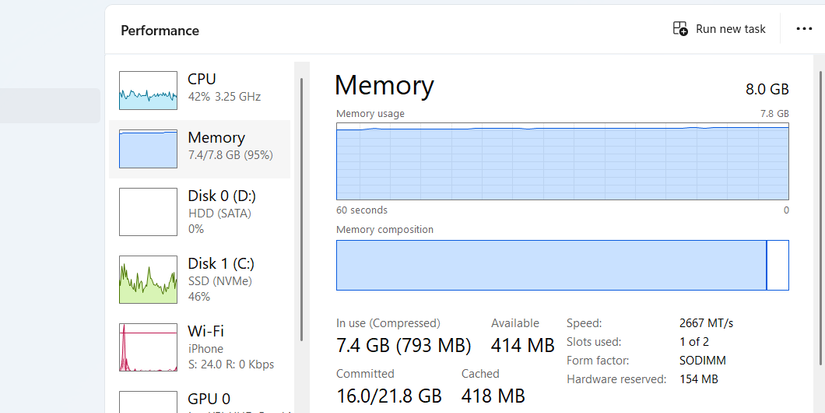Open the three-dot more options menu
Image resolution: width=825 pixels, height=413 pixels.
(x=804, y=29)
